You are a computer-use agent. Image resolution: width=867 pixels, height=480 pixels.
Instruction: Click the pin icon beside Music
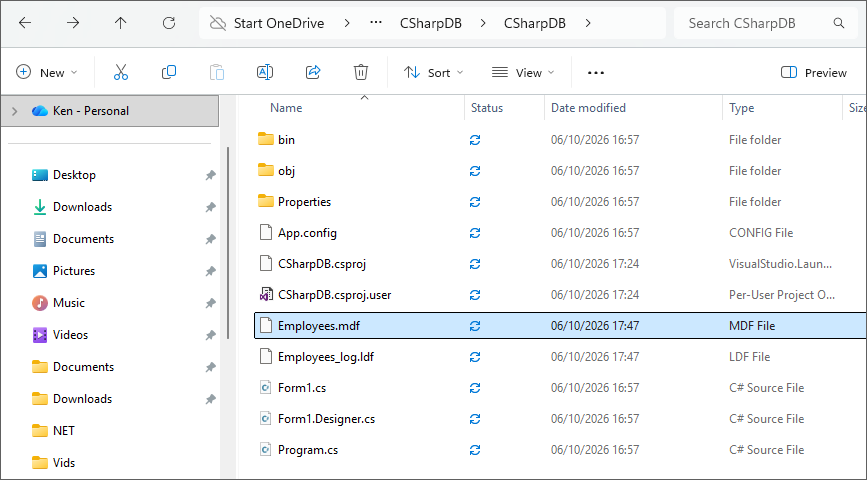pyautogui.click(x=210, y=303)
